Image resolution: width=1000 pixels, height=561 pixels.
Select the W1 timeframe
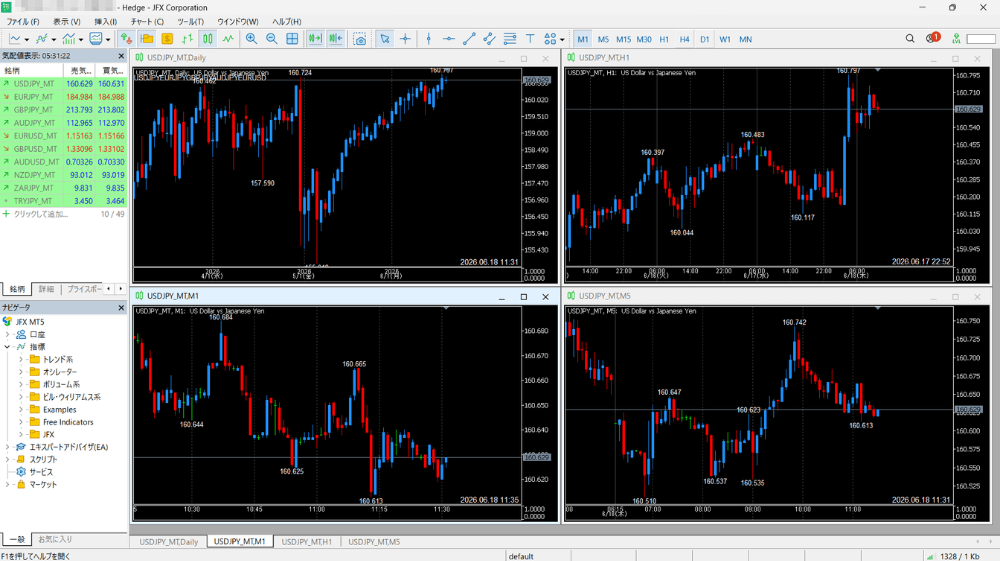(725, 39)
